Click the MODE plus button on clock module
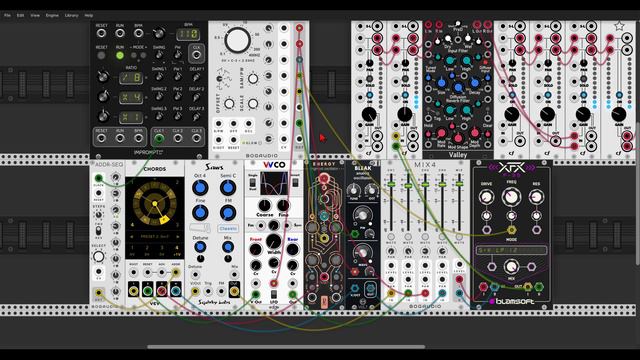 tap(143, 55)
